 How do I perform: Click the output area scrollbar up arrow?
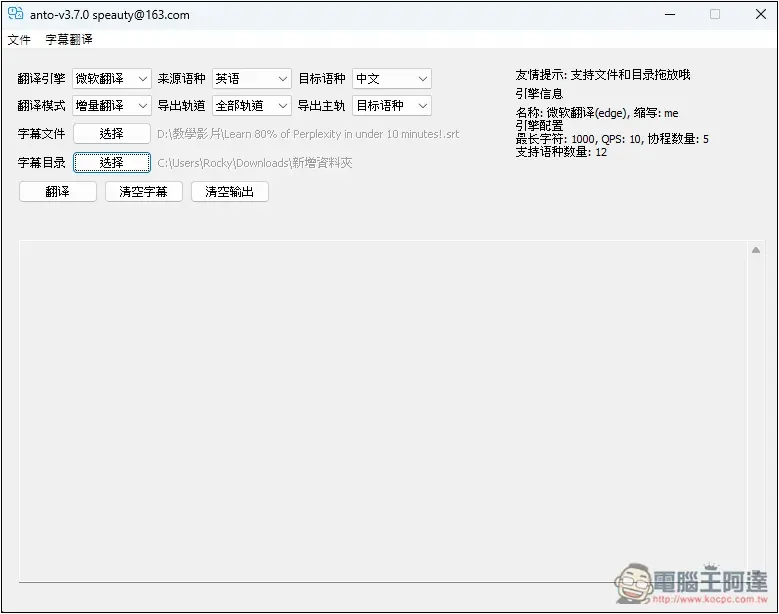[756, 251]
